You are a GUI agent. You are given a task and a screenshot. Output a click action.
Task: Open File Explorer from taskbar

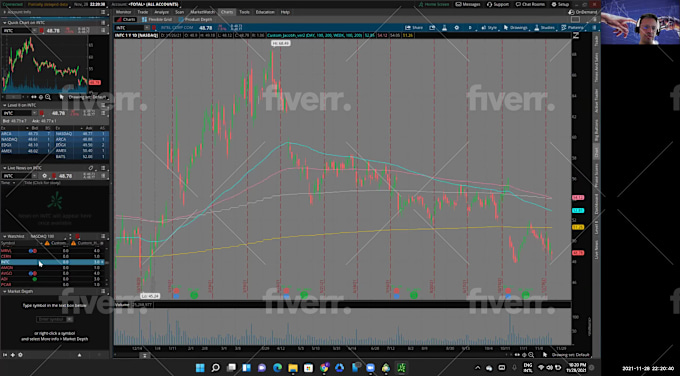(293, 368)
